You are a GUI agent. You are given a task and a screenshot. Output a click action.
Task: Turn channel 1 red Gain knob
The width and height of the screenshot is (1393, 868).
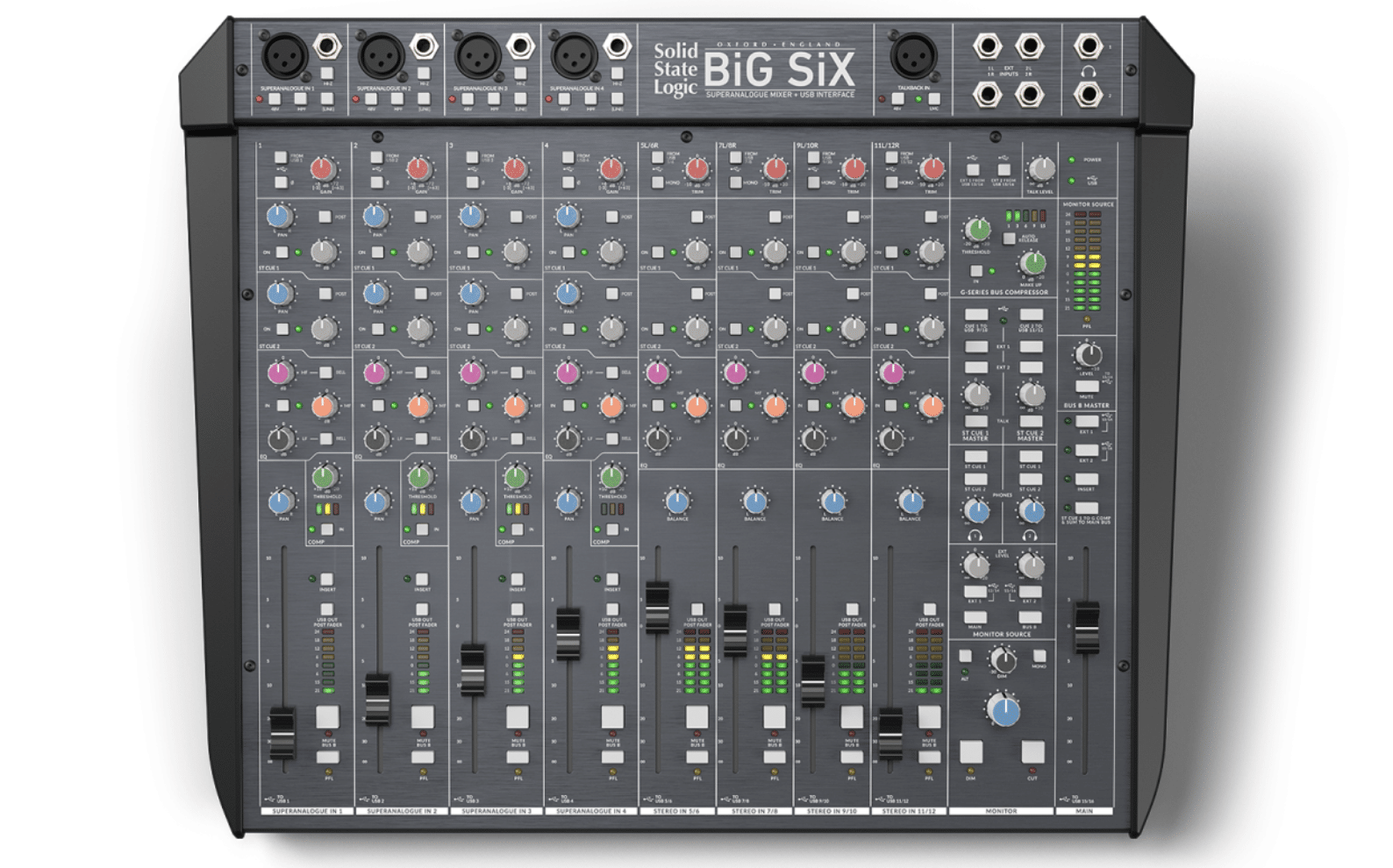point(323,168)
